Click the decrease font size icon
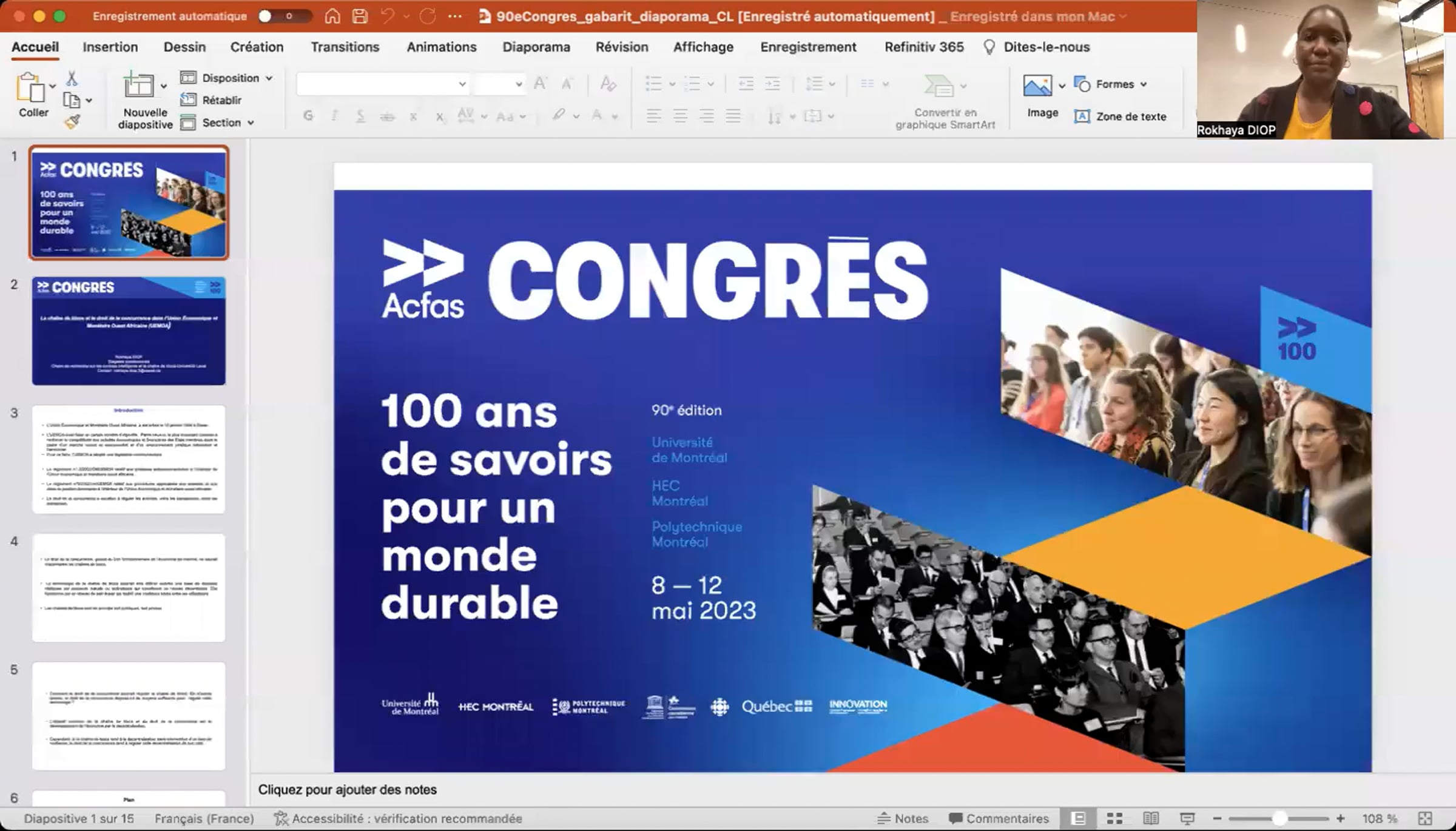This screenshot has height=831, width=1456. [567, 84]
